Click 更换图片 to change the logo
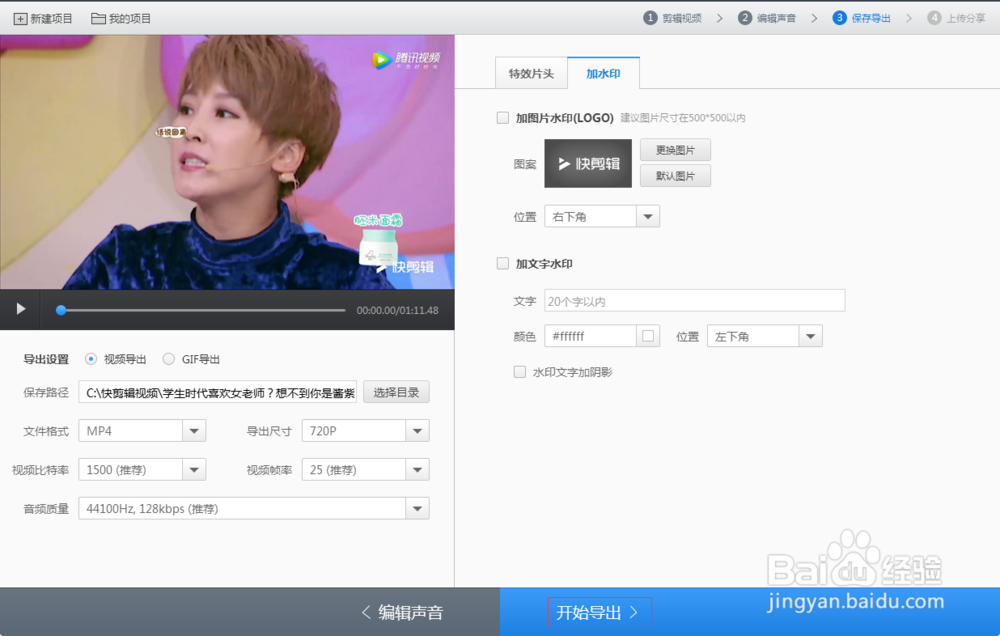1000x636 pixels. (x=675, y=149)
